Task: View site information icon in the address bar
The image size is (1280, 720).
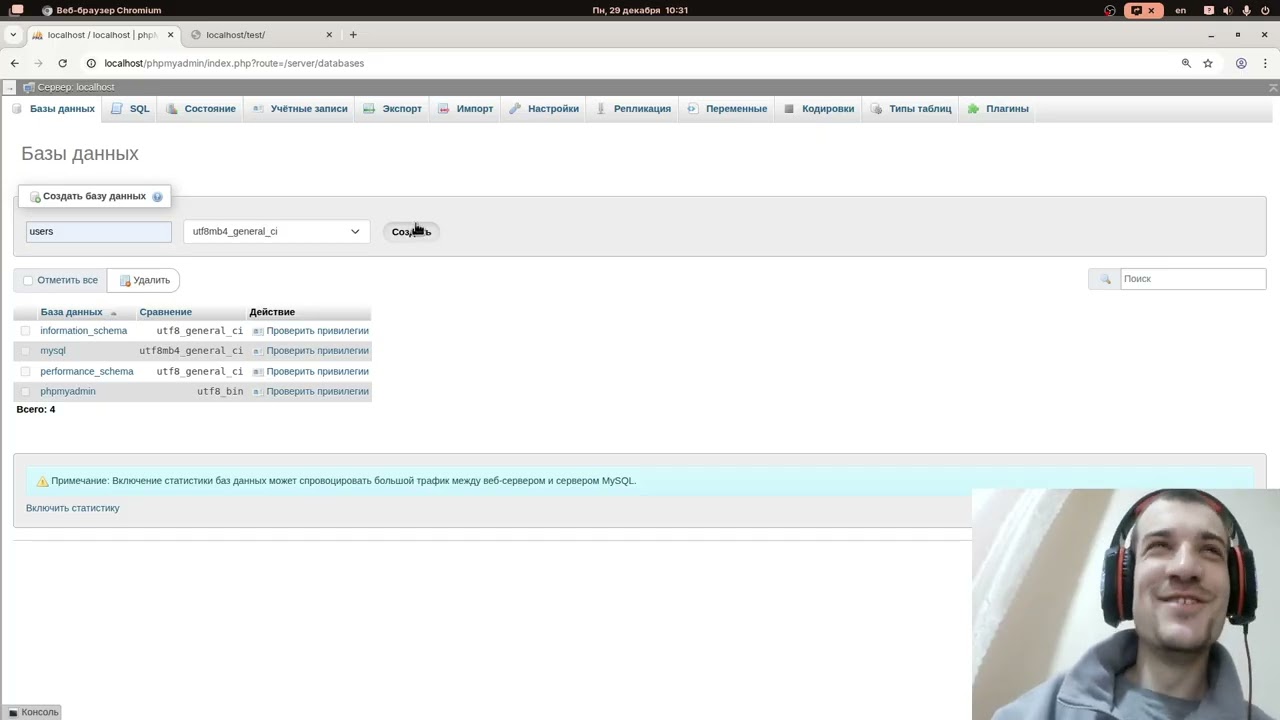Action: pyautogui.click(x=91, y=63)
